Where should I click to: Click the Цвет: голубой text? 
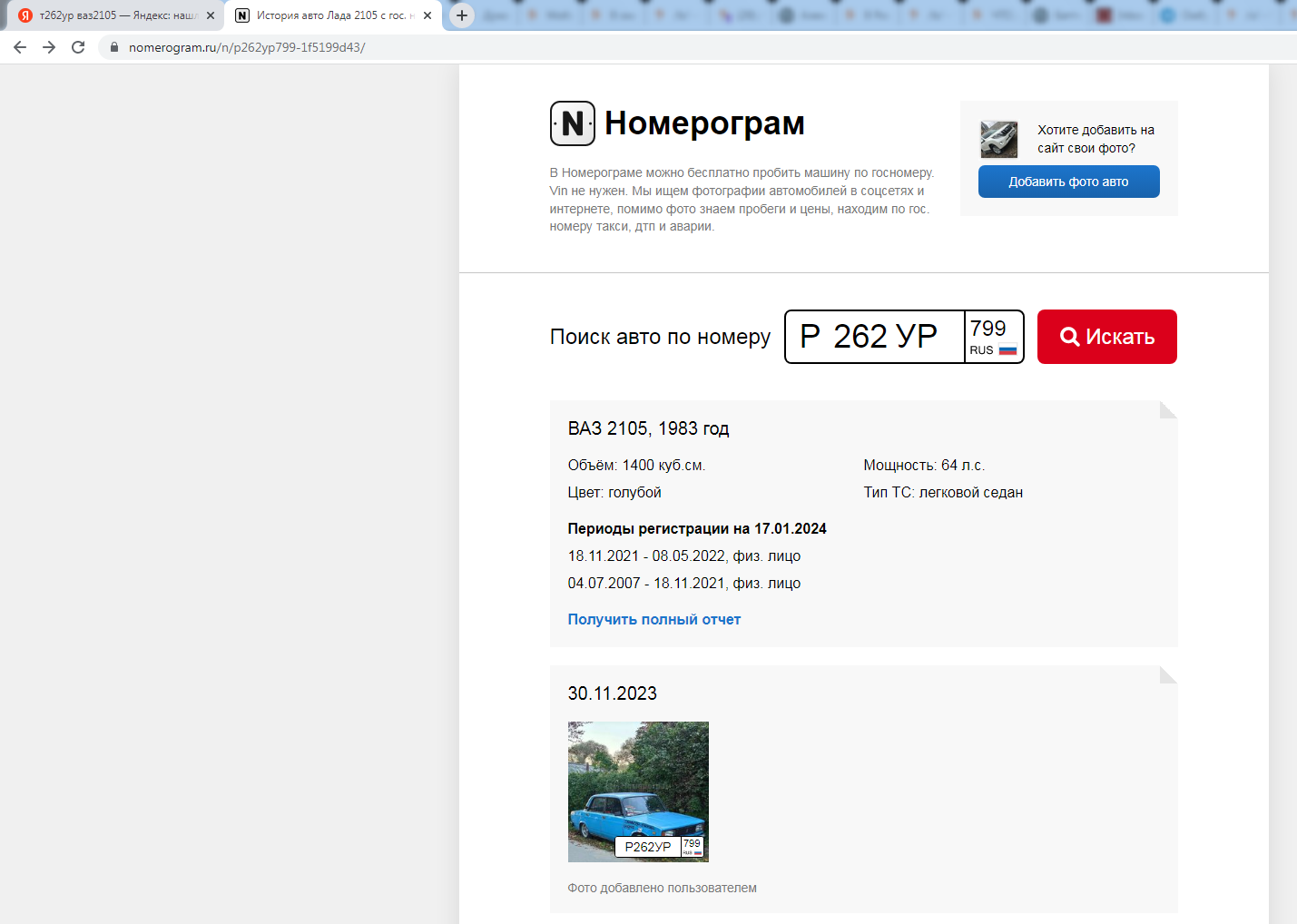click(x=614, y=492)
